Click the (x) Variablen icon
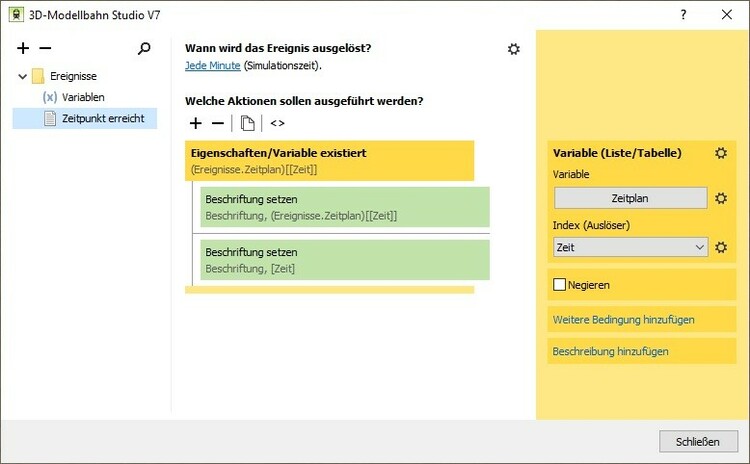The image size is (750, 464). (50, 97)
